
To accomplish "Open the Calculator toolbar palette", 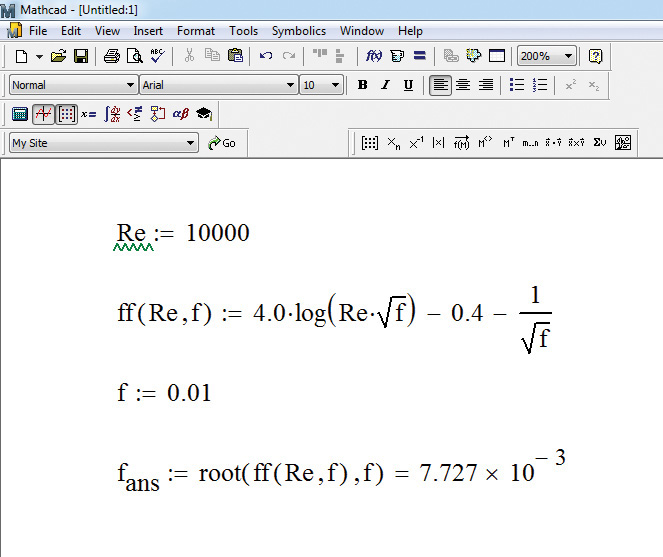I will pos(20,114).
